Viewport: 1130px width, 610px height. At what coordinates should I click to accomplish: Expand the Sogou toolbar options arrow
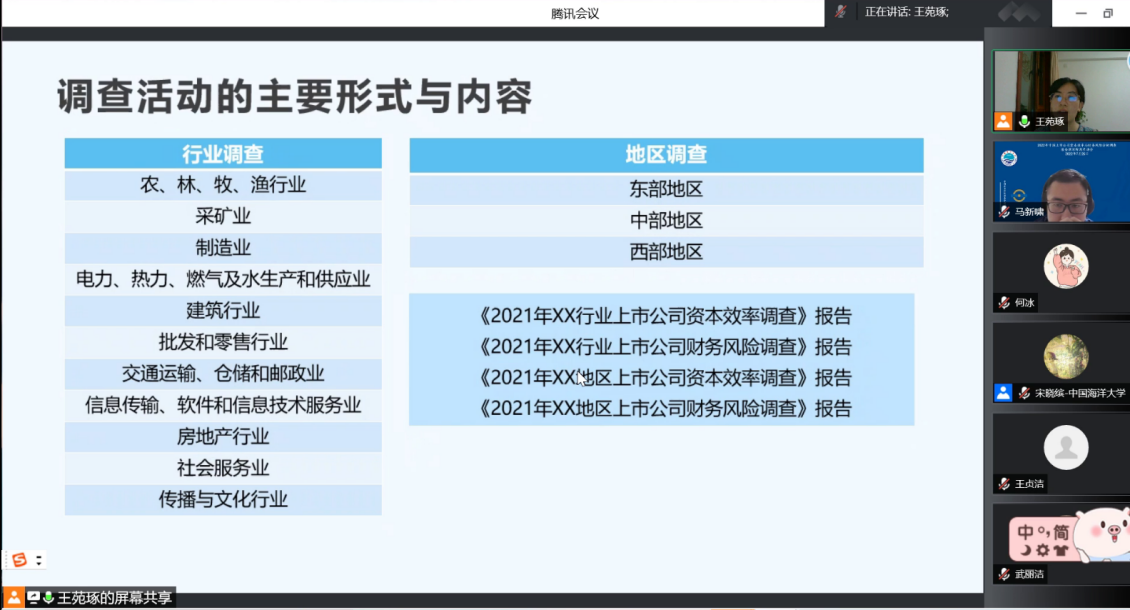pyautogui.click(x=39, y=560)
